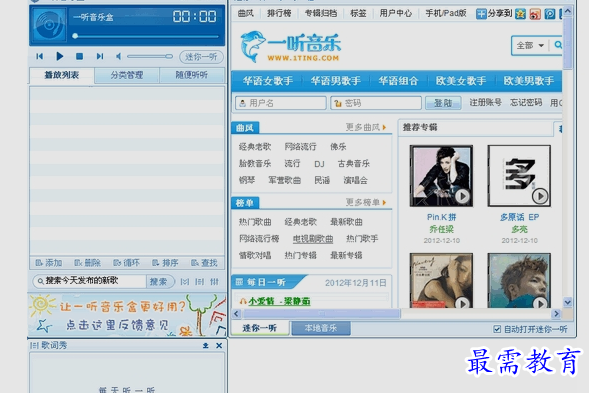Click first icon right of 搜索 button
The width and height of the screenshot is (589, 393).
point(184,281)
